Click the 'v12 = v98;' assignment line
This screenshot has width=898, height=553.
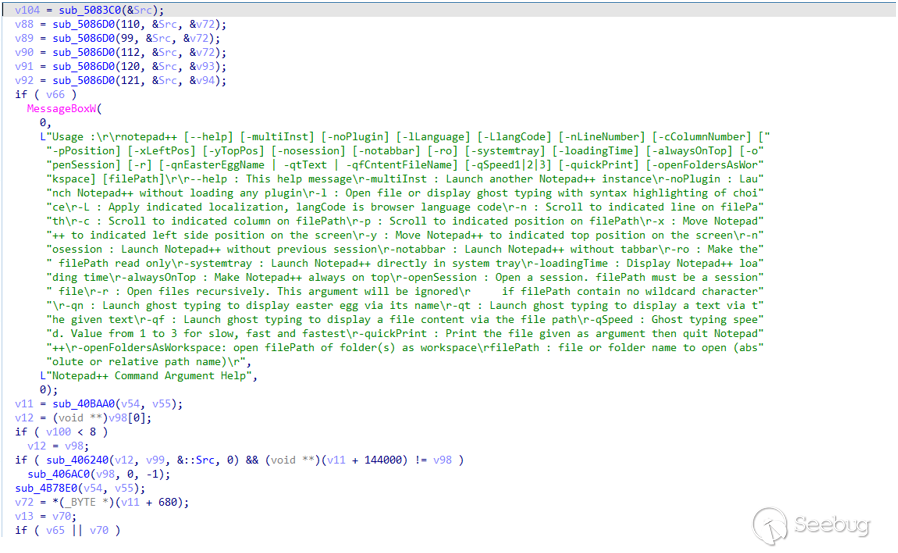click(x=58, y=446)
